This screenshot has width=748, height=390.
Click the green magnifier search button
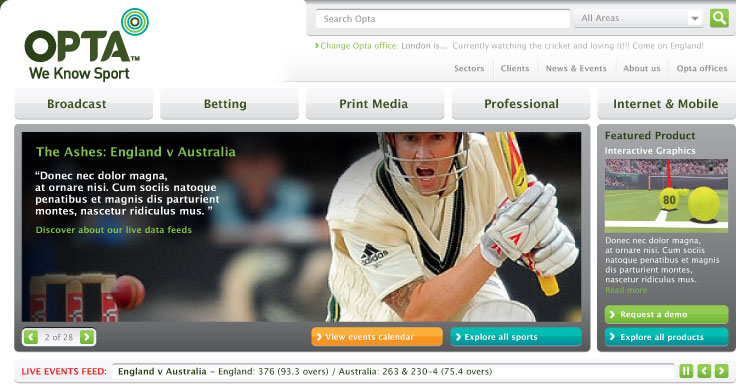719,19
